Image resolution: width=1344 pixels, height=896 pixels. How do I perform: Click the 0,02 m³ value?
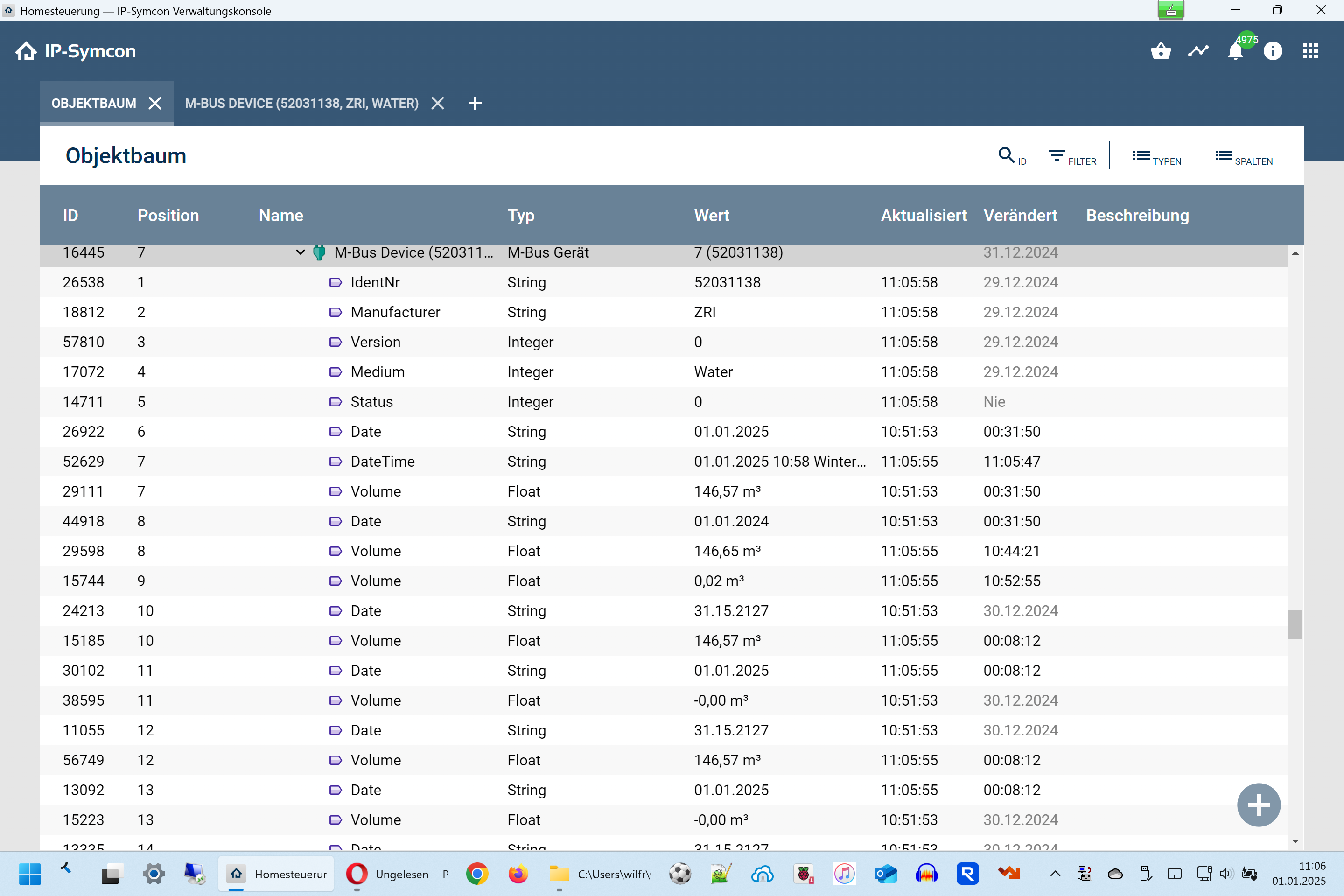(x=719, y=581)
